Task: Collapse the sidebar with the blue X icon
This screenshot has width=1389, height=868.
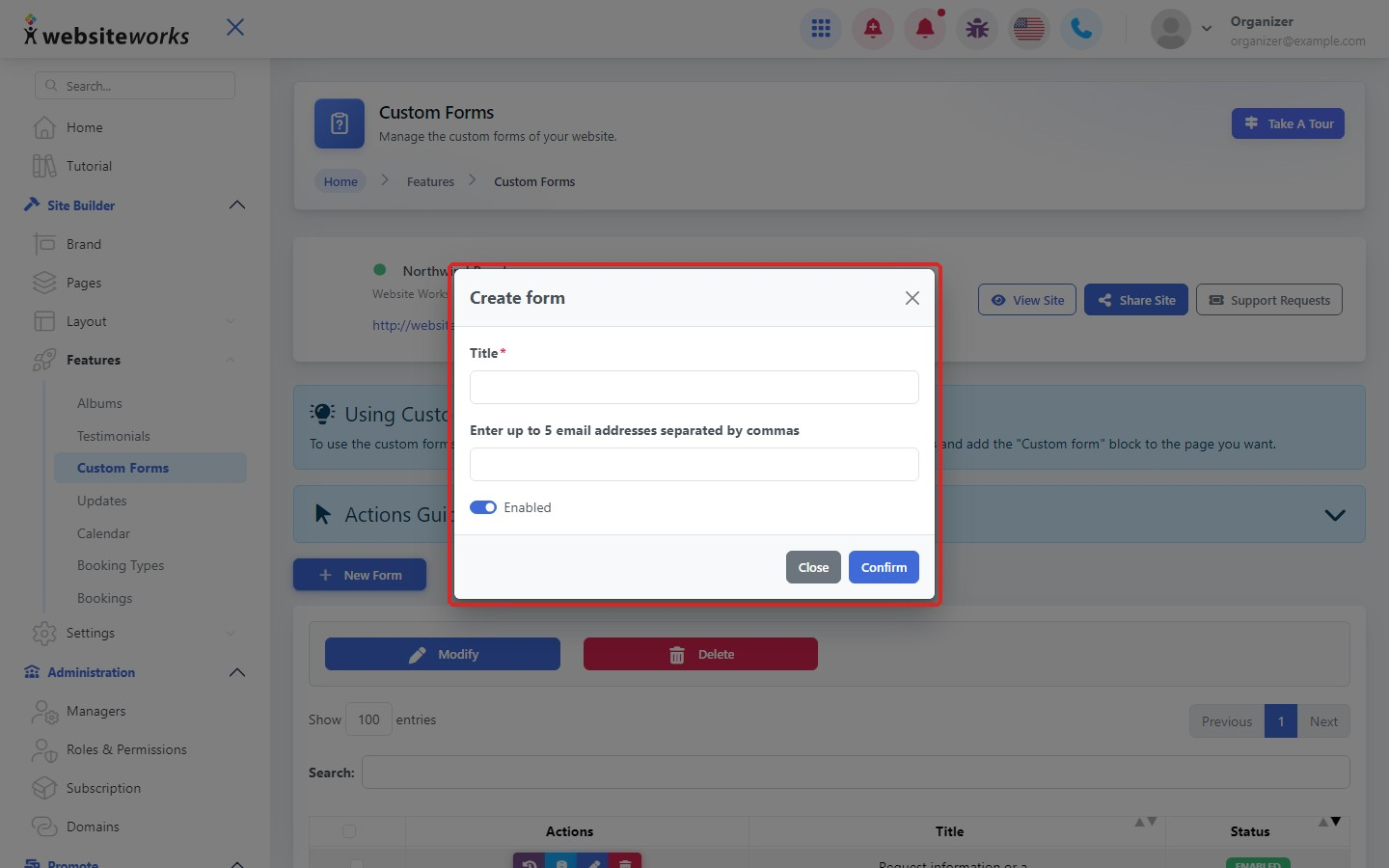Action: (x=235, y=27)
